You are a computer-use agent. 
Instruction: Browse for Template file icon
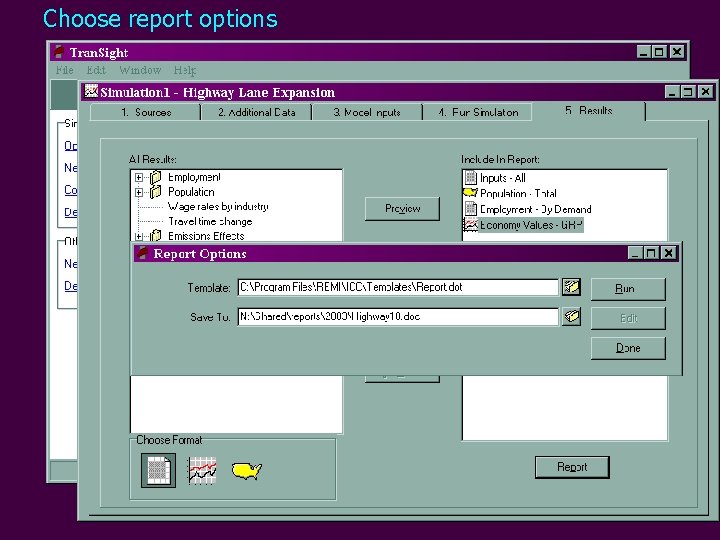click(571, 287)
